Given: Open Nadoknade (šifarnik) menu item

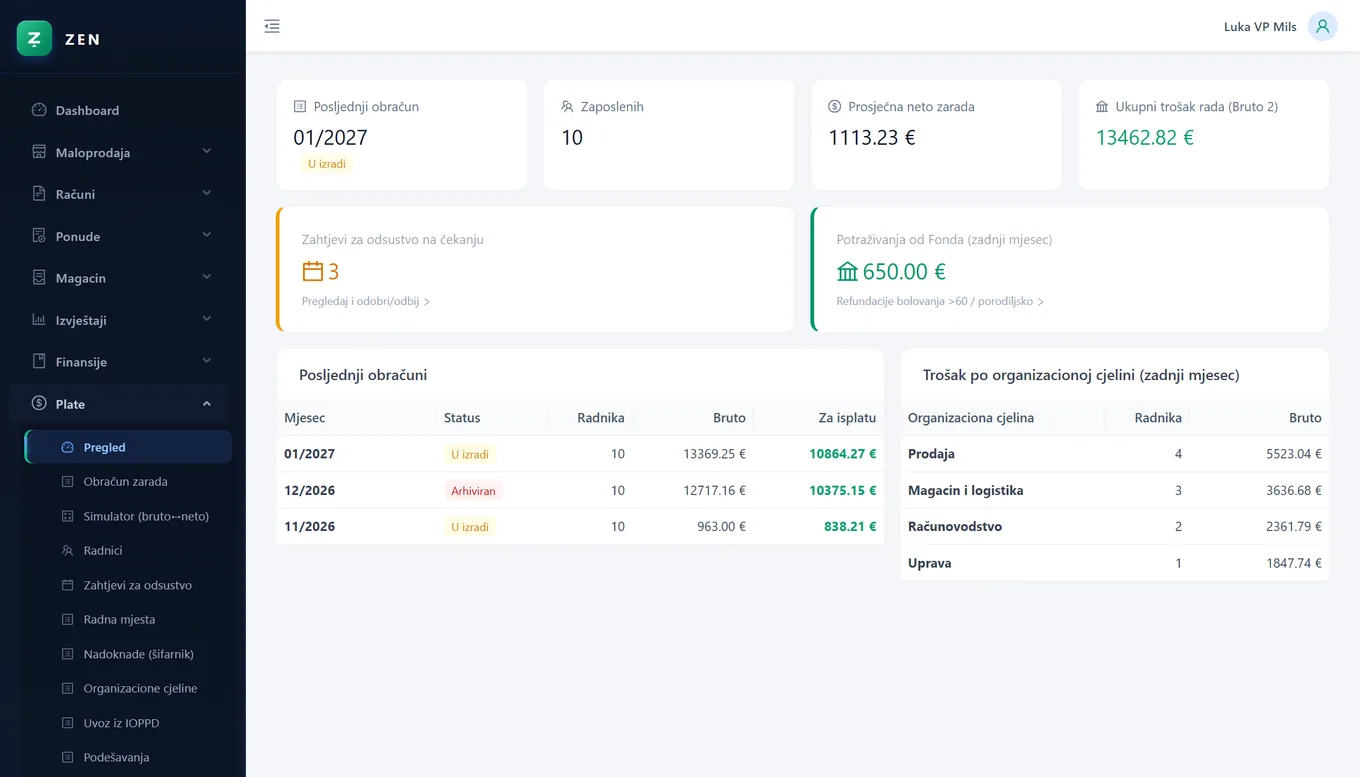Looking at the screenshot, I should pyautogui.click(x=128, y=654).
